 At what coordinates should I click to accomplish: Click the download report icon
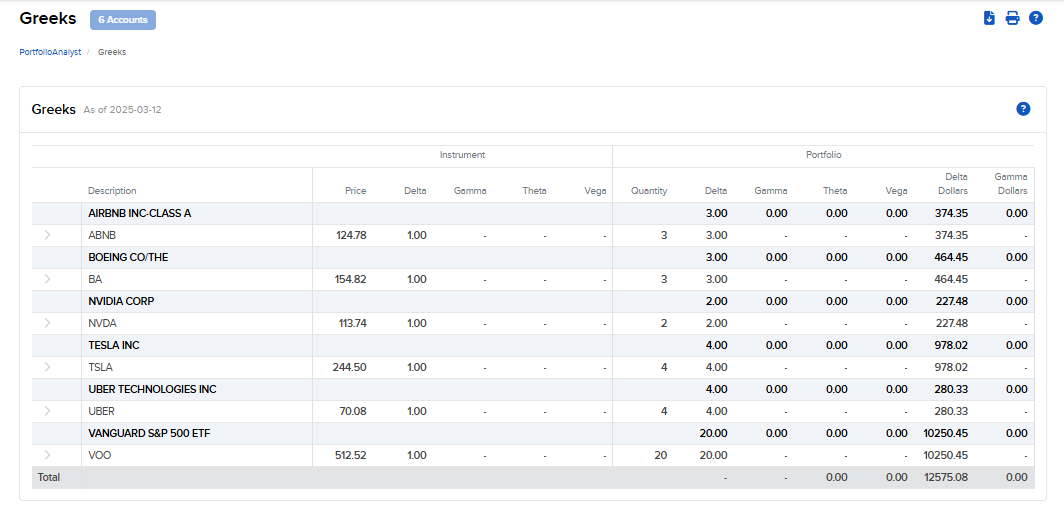tap(989, 18)
